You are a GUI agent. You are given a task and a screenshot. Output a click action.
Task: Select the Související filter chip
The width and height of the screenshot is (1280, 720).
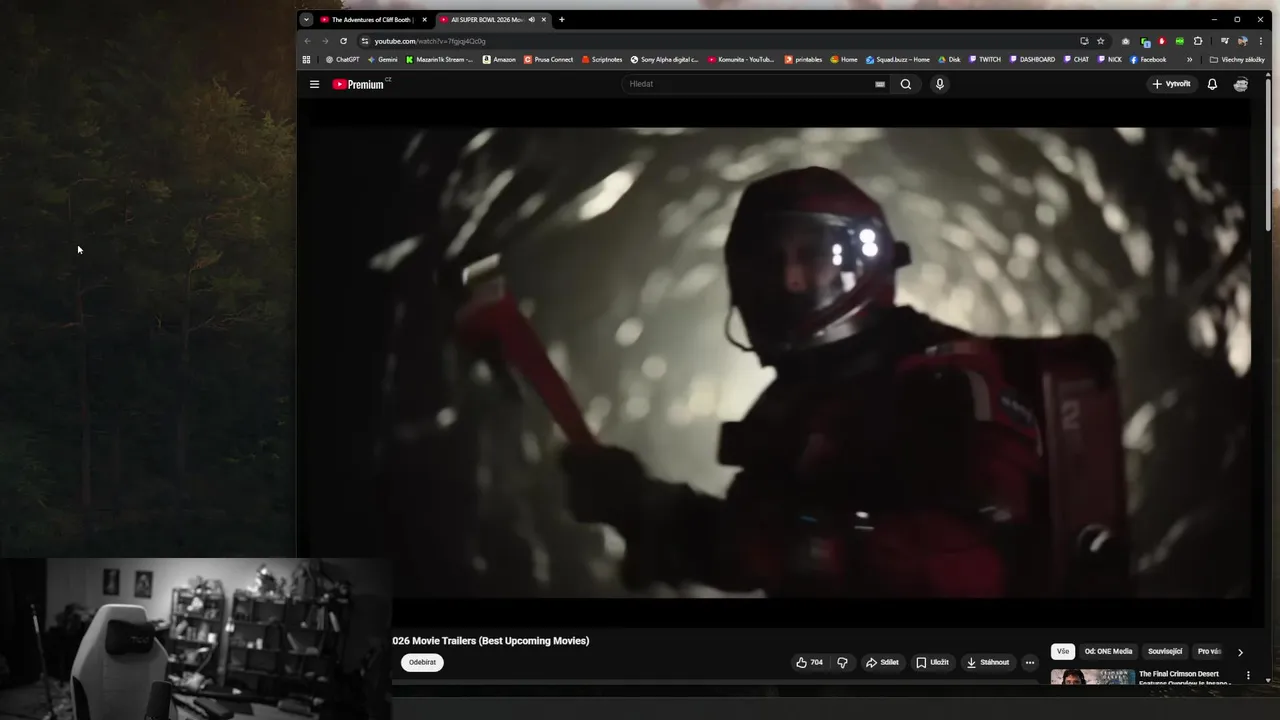coord(1165,651)
